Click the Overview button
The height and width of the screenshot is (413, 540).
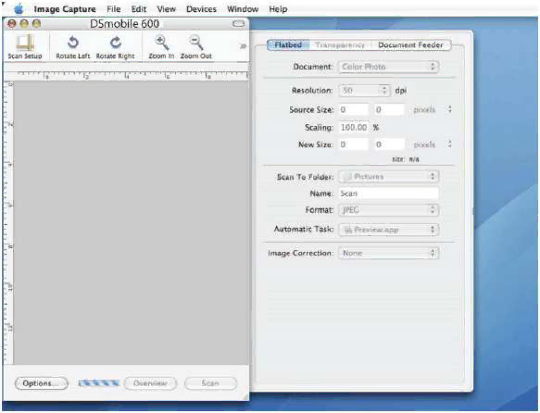[150, 383]
